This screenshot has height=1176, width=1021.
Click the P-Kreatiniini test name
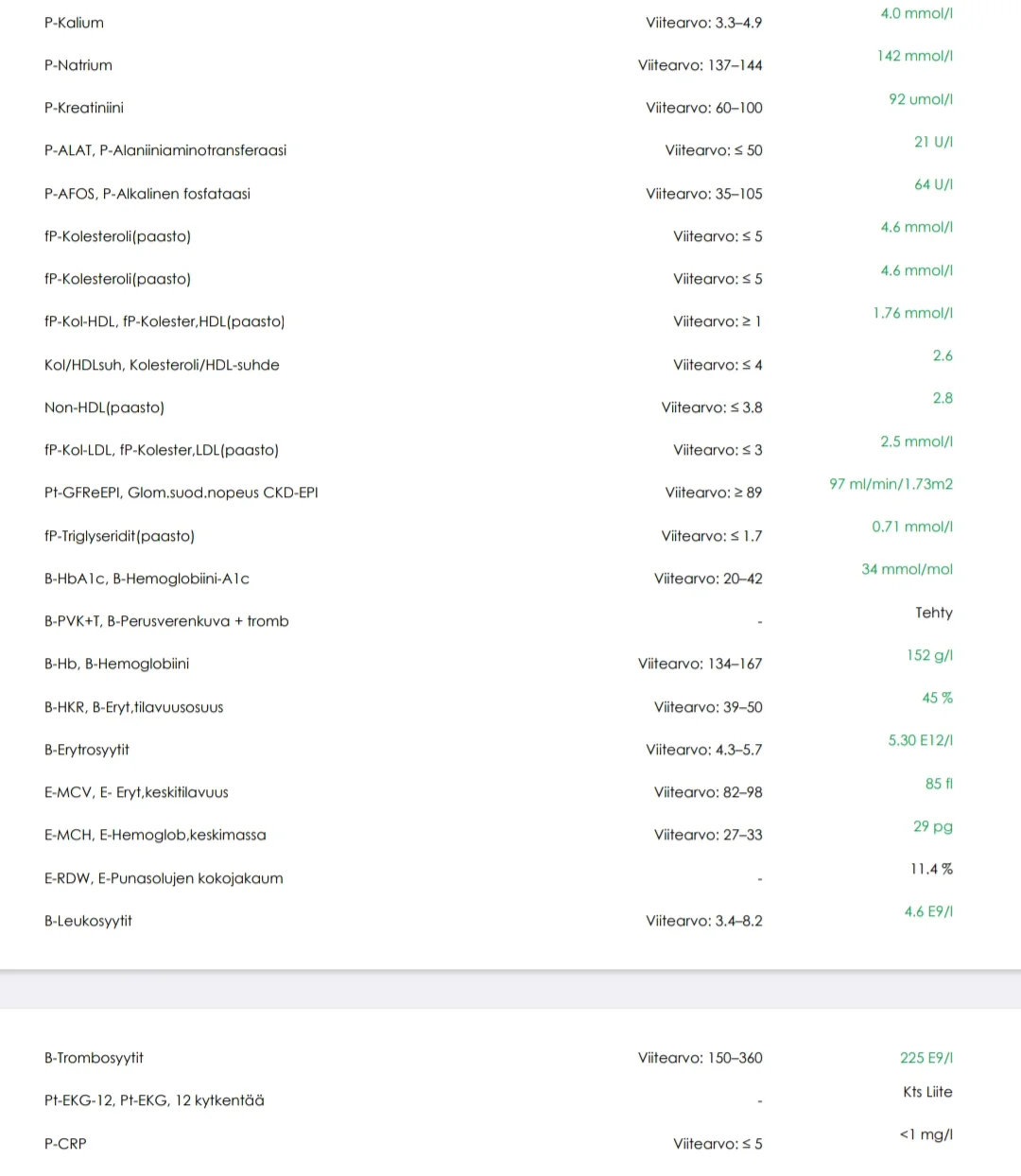click(84, 108)
